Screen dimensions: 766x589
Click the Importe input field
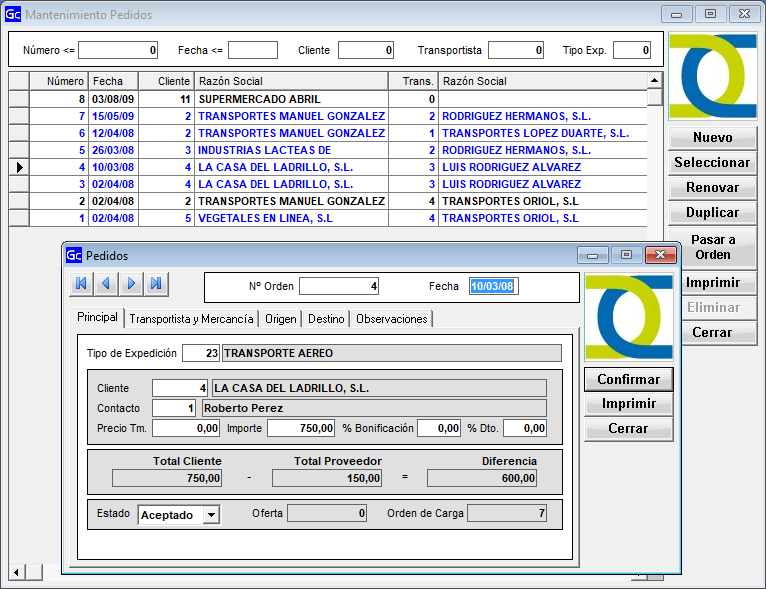point(301,428)
